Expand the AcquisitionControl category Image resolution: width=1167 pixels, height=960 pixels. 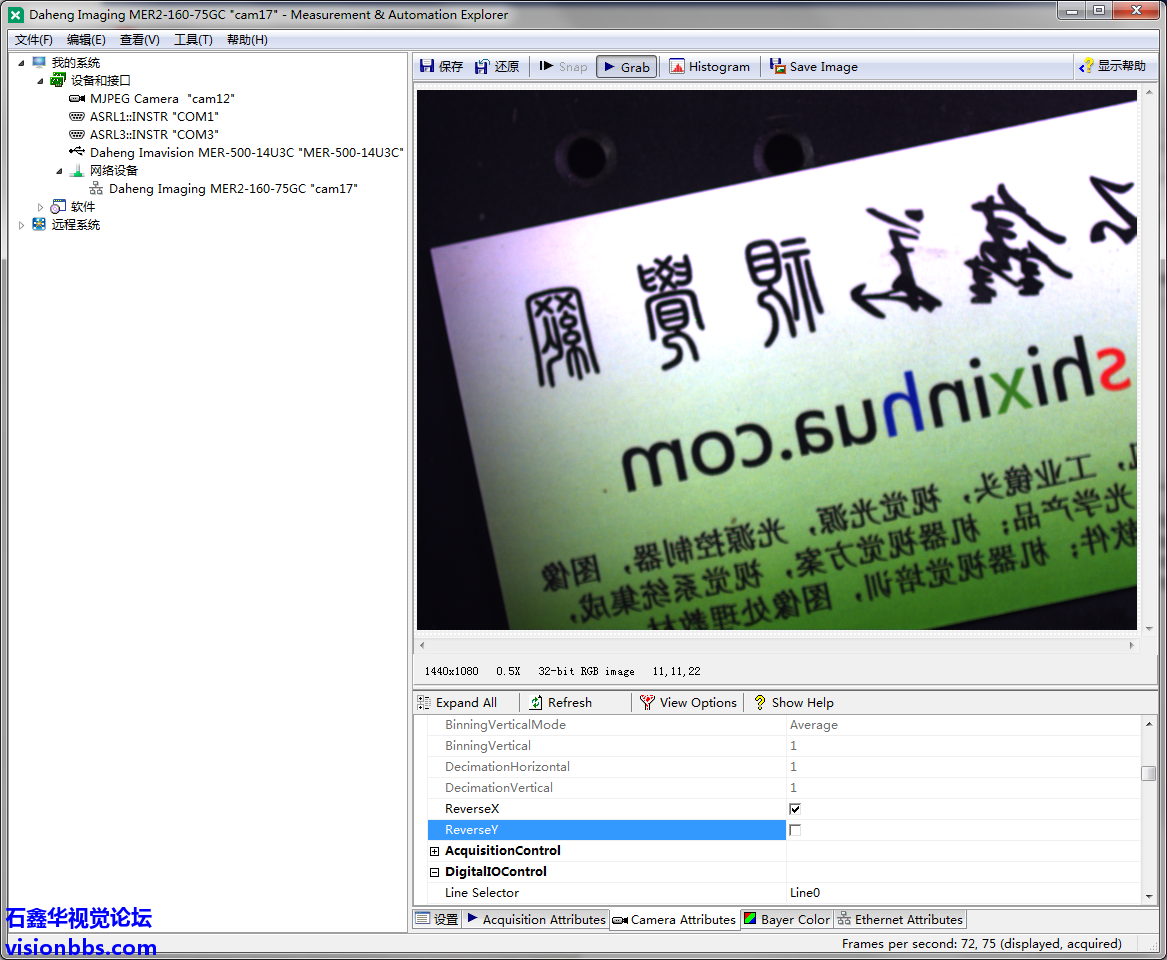click(x=434, y=851)
